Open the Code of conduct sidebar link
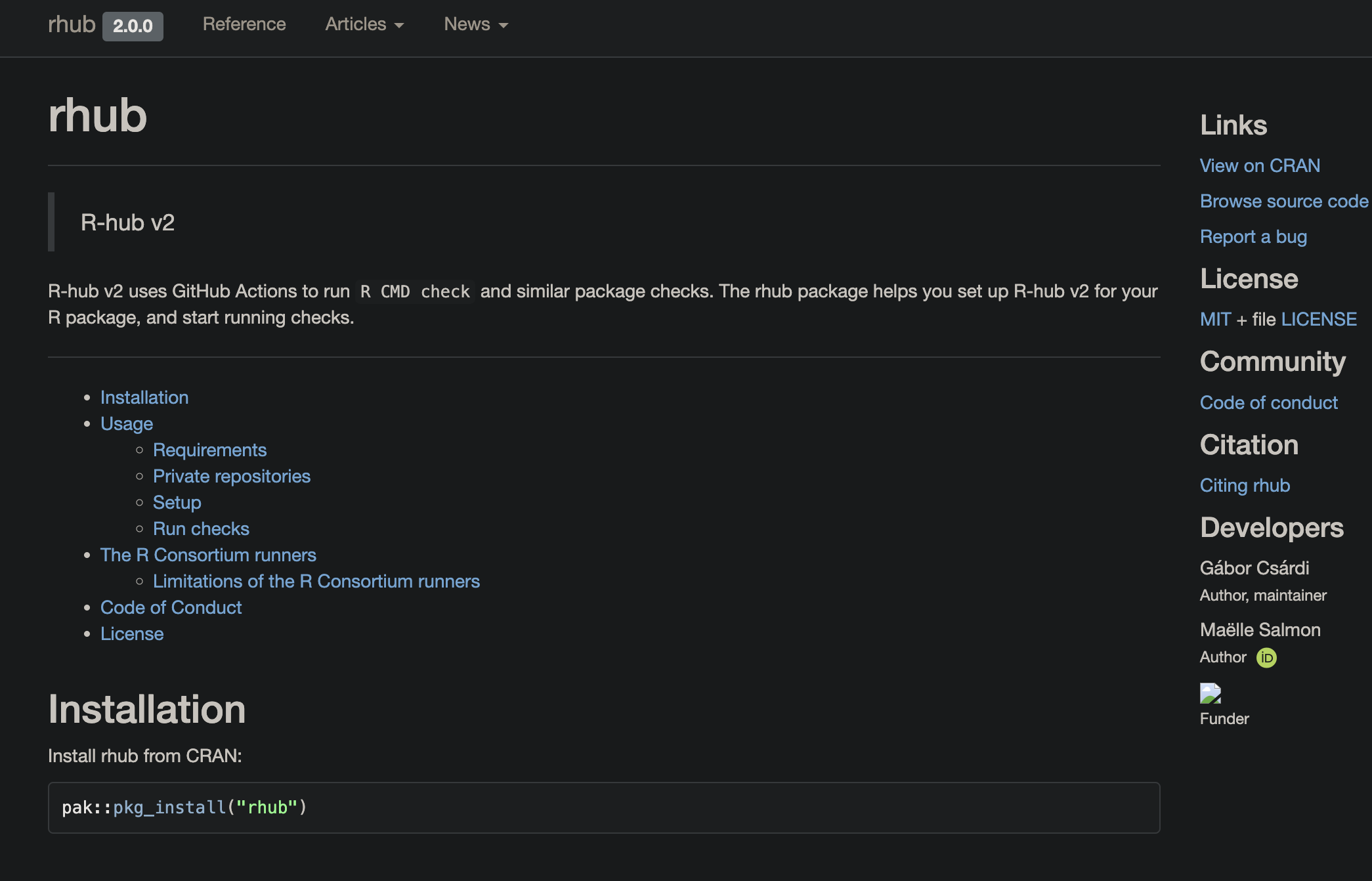 tap(1268, 402)
